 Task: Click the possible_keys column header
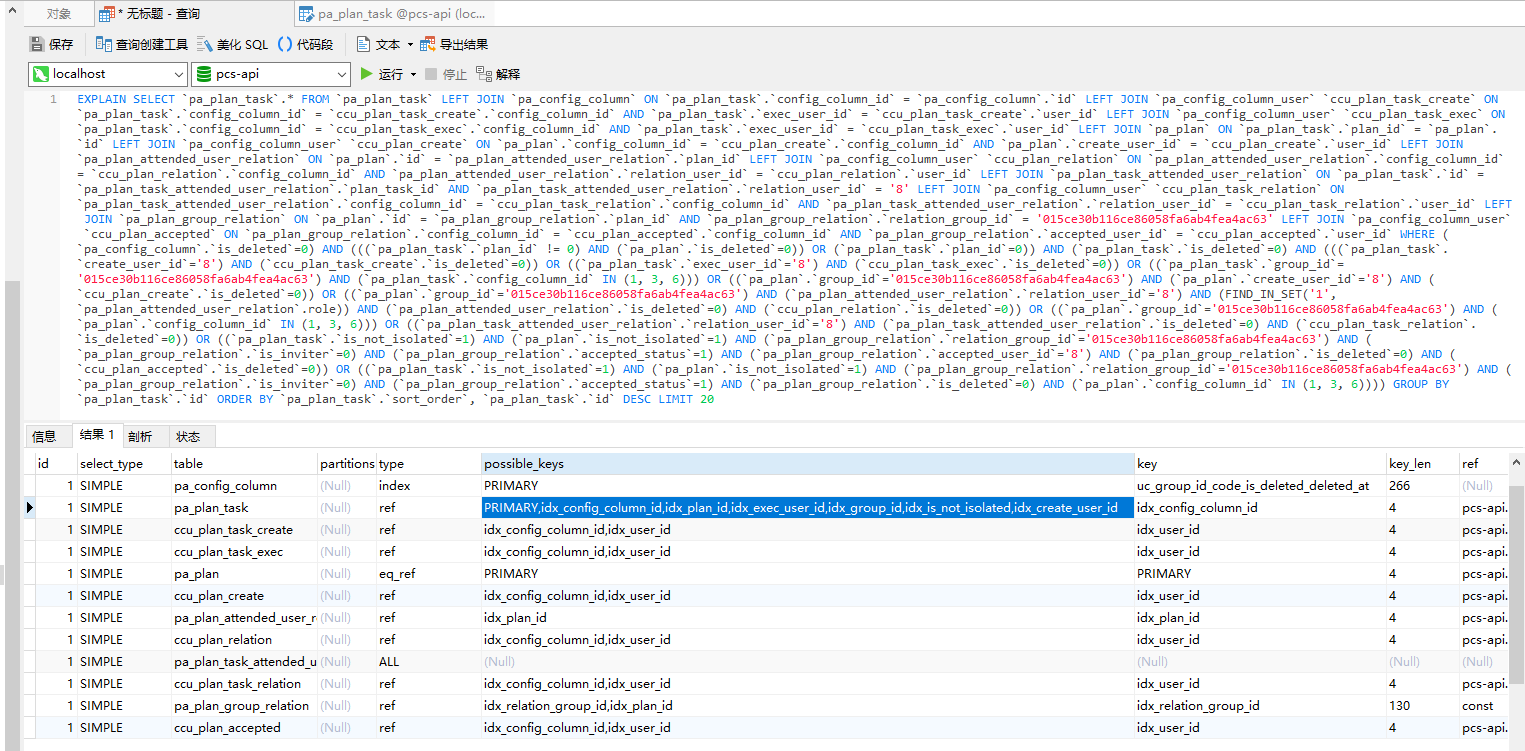click(805, 464)
